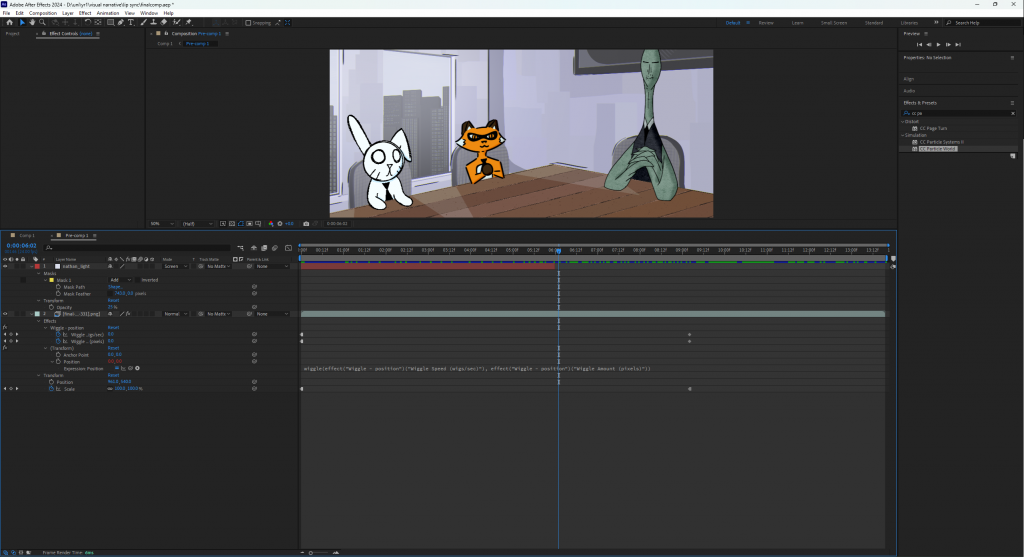The height and width of the screenshot is (557, 1024).
Task: Select the Eraser tool
Action: click(x=164, y=22)
